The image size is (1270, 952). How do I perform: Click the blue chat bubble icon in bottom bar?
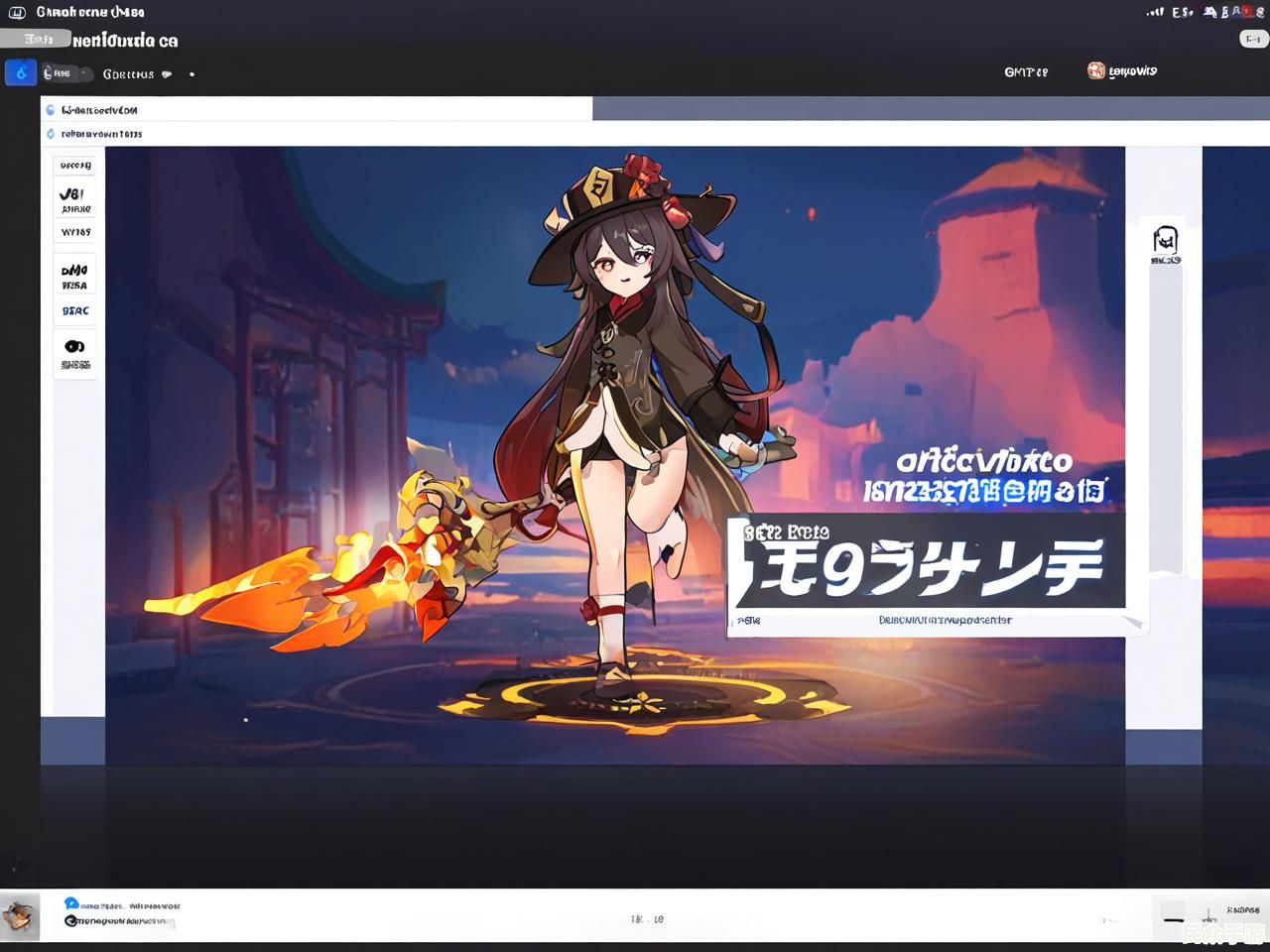70,903
